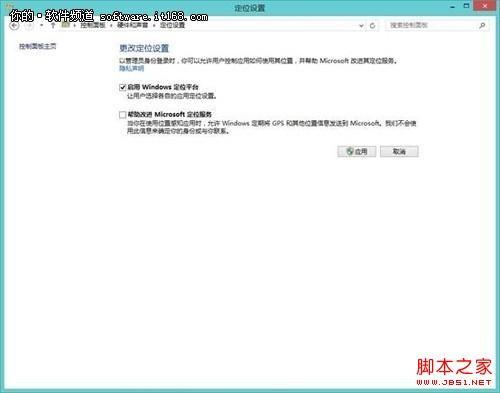Viewport: 500px width, 393px height.
Task: Click the 取消 button
Action: pos(399,152)
